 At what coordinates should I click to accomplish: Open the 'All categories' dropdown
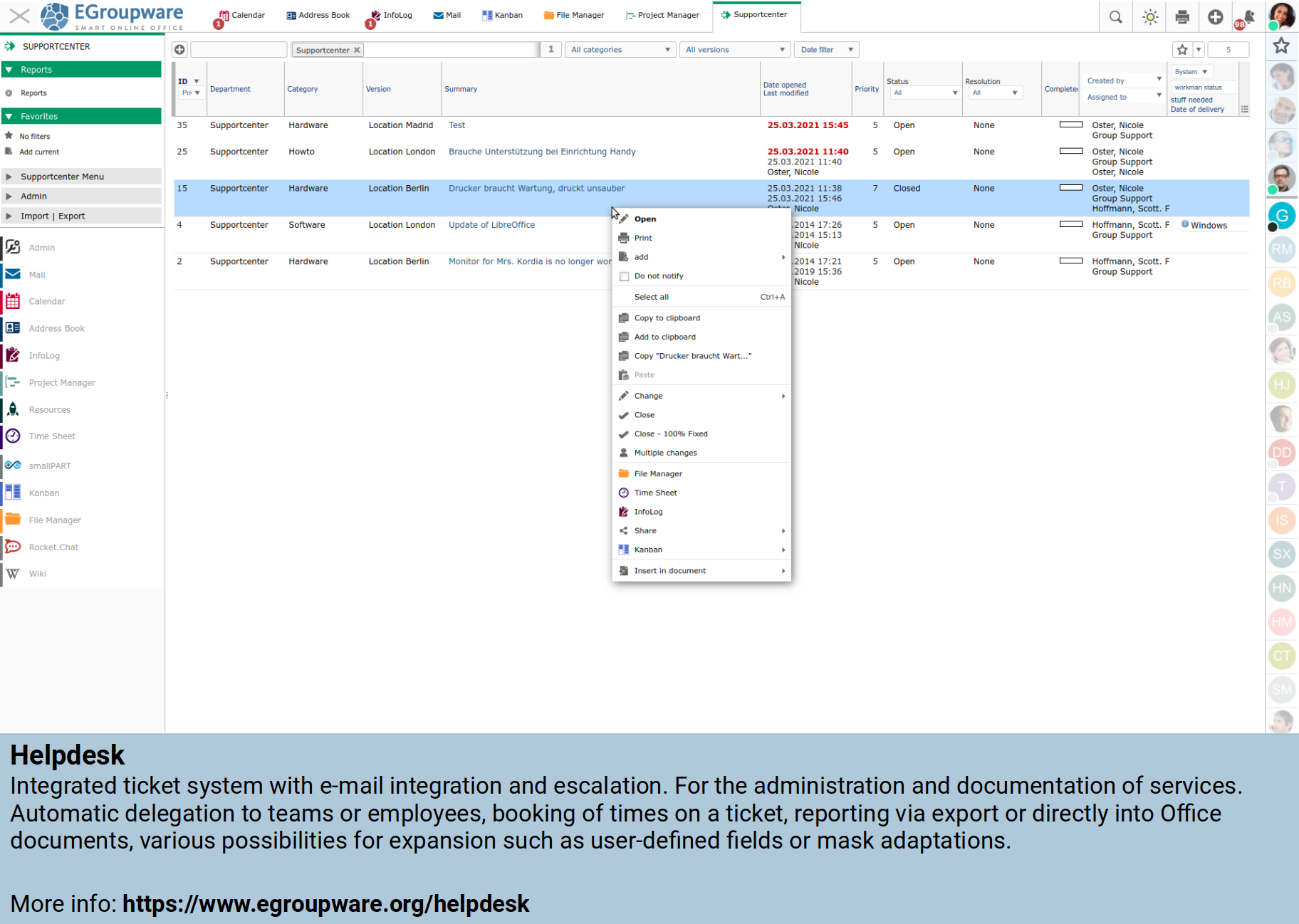click(x=620, y=50)
